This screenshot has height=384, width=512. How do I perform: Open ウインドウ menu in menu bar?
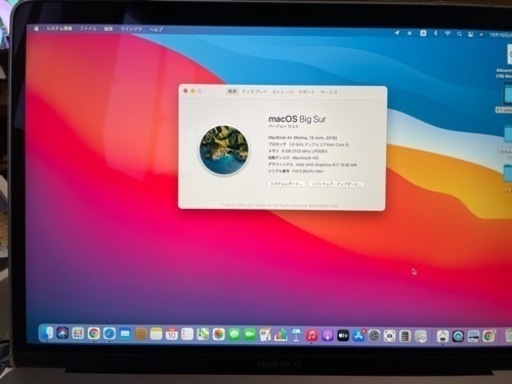pyautogui.click(x=131, y=29)
